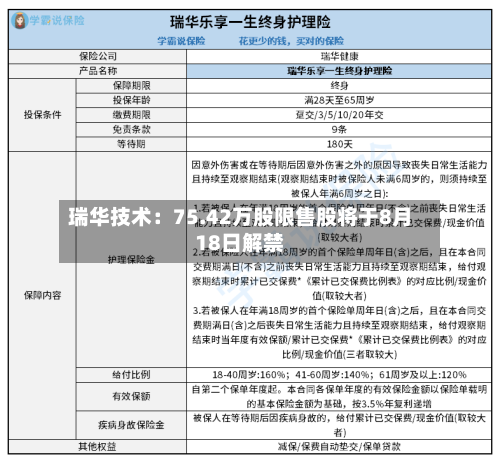Click the title 瑞华乐享一生终身护理险

[x=250, y=22]
